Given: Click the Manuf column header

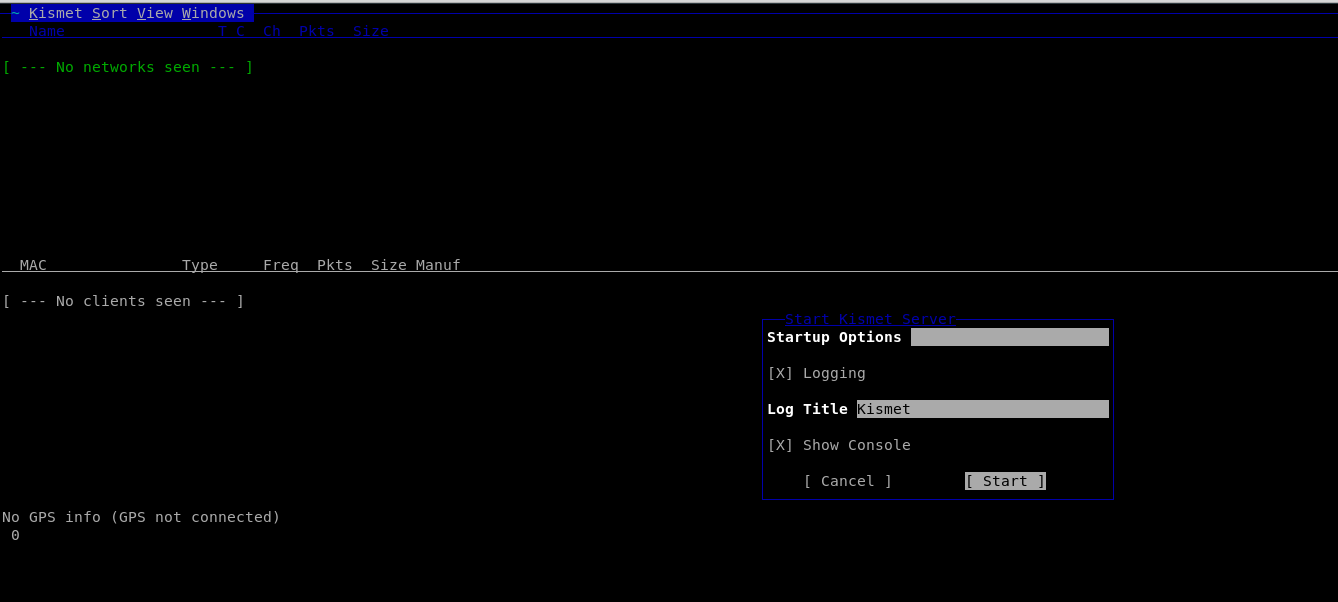Looking at the screenshot, I should click(x=438, y=265).
